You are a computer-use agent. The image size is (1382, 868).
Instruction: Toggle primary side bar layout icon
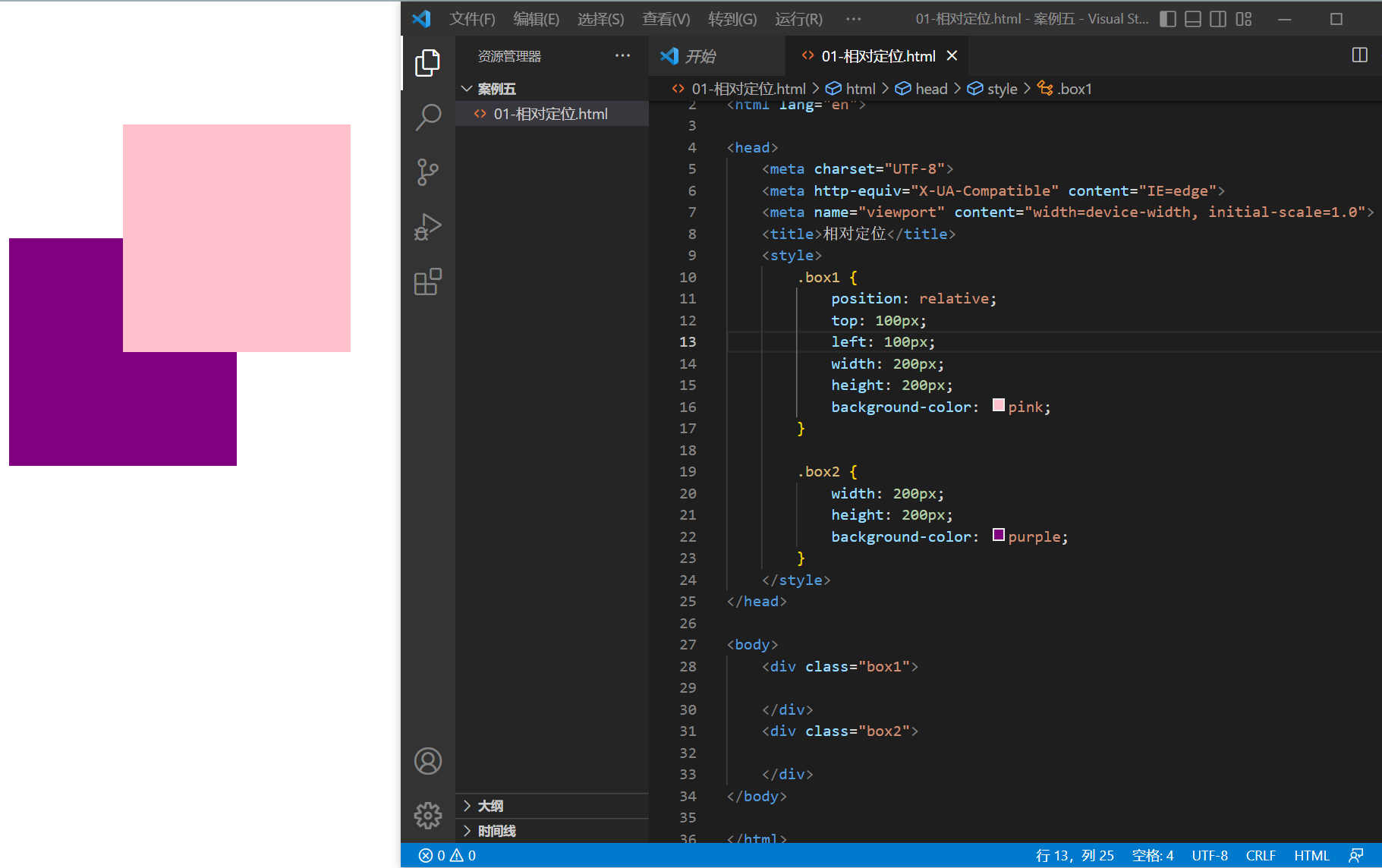[1168, 19]
